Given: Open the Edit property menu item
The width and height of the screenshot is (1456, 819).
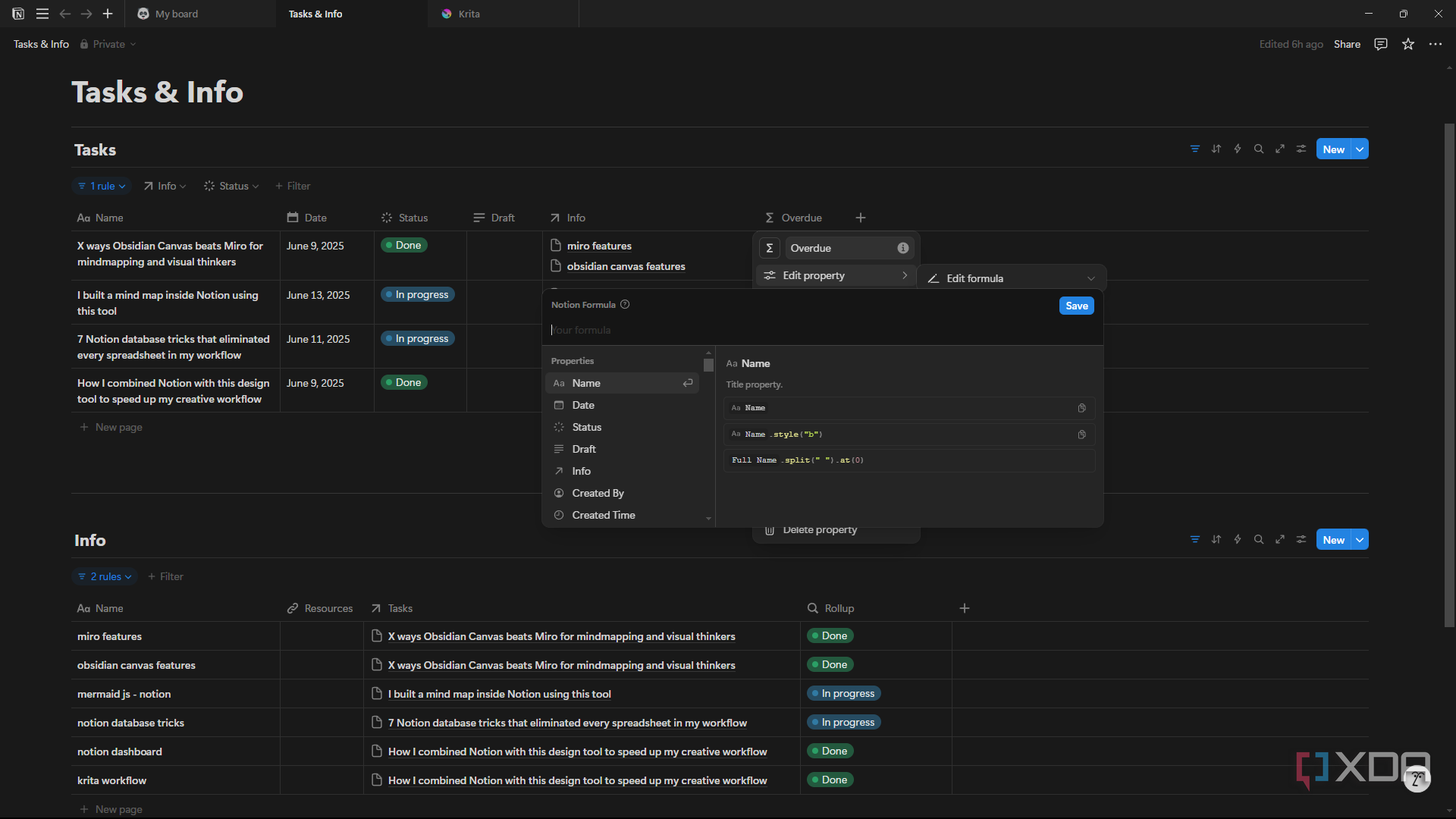Looking at the screenshot, I should 838,275.
